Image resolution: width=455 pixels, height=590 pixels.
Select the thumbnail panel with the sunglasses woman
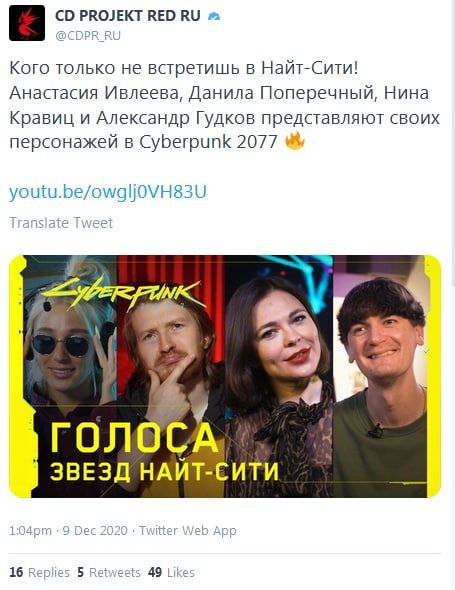tap(72, 331)
